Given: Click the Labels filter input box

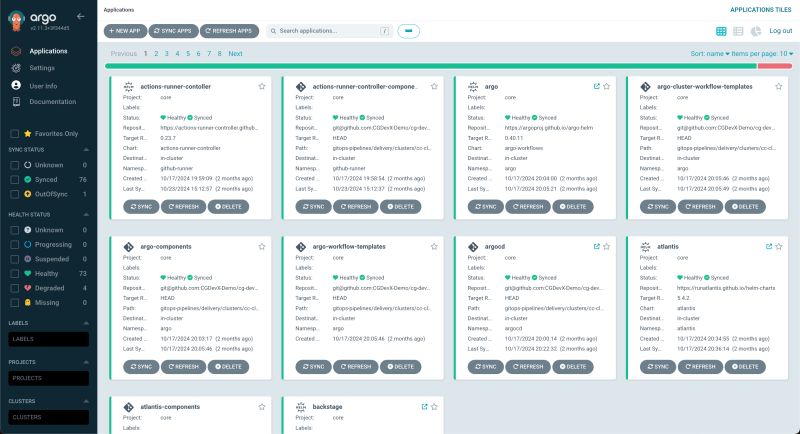Looking at the screenshot, I should pos(48,339).
